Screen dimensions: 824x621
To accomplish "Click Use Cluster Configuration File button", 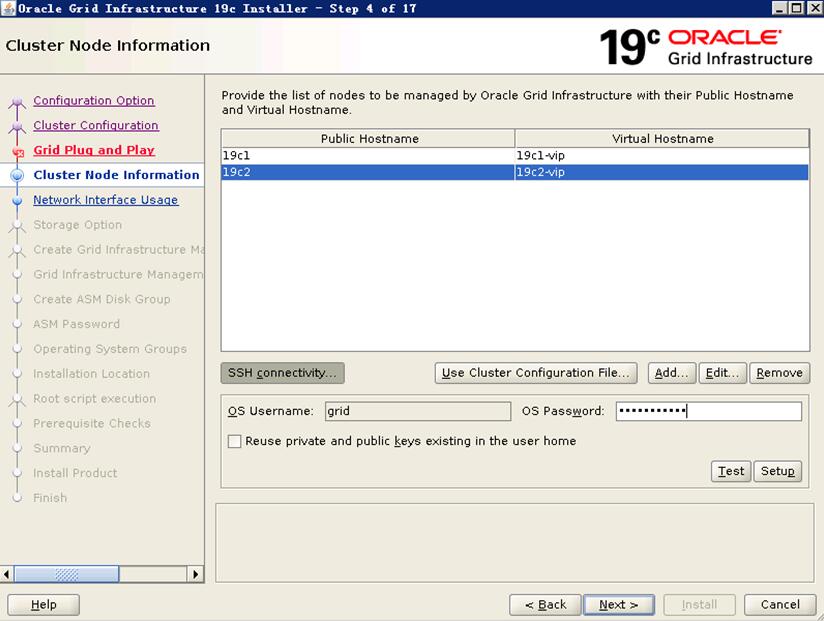I will [x=535, y=373].
